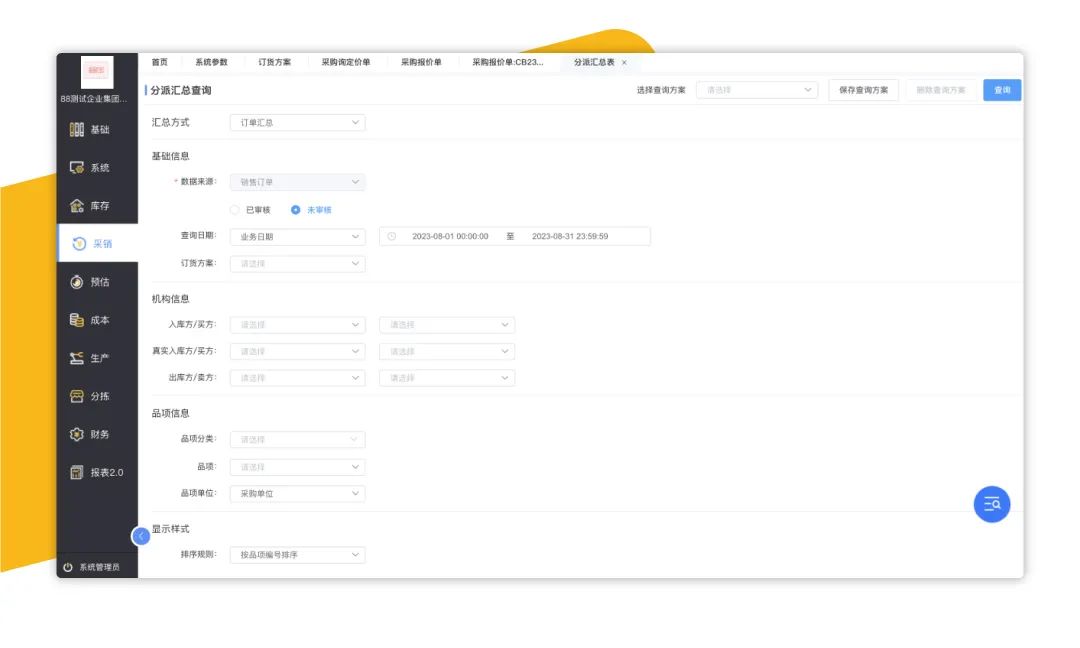Click end date 2023-08-31 23:59:59
This screenshot has width=1080, height=648.
pos(570,236)
